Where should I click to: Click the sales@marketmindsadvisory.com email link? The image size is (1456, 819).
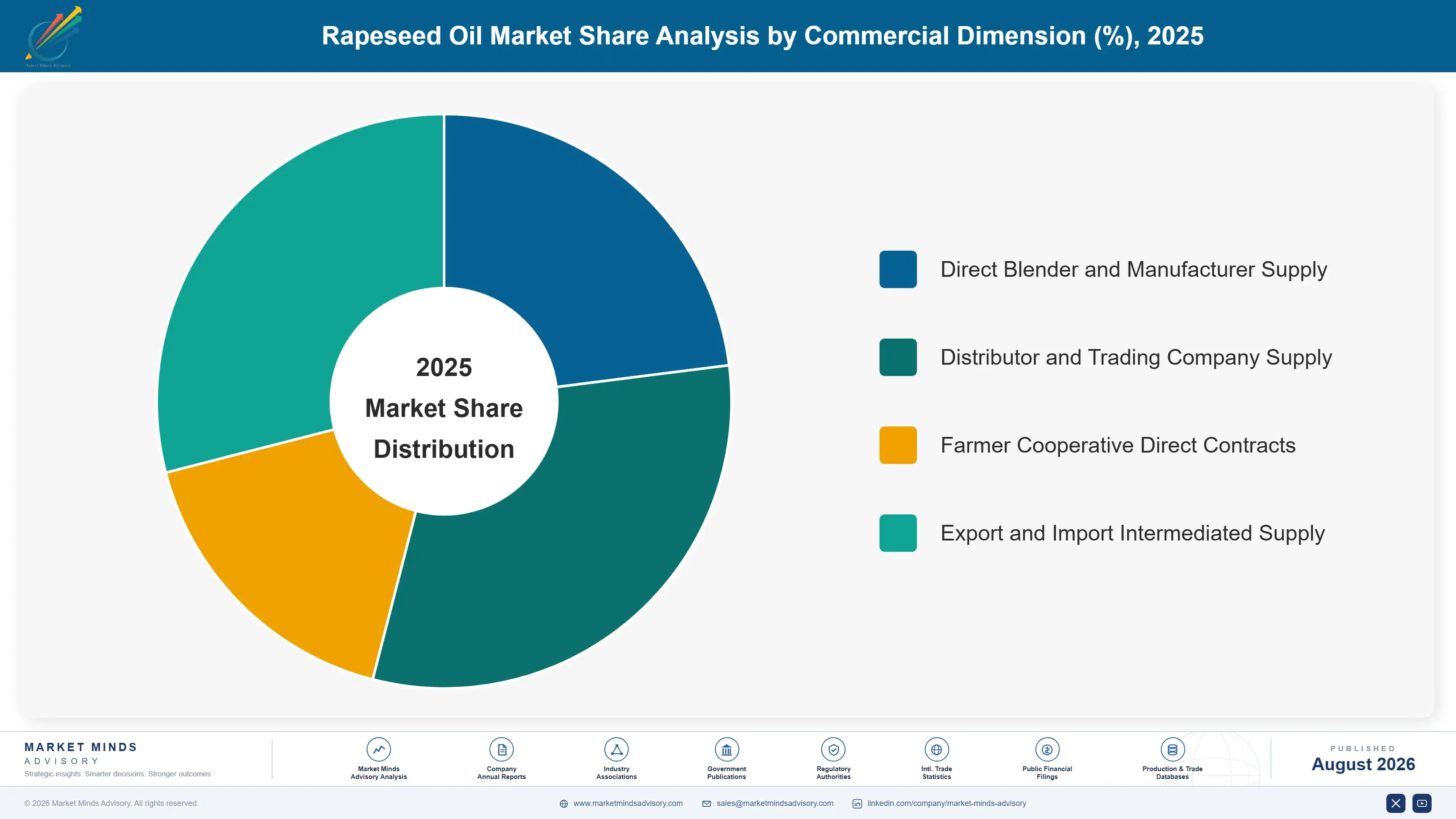pyautogui.click(x=775, y=803)
